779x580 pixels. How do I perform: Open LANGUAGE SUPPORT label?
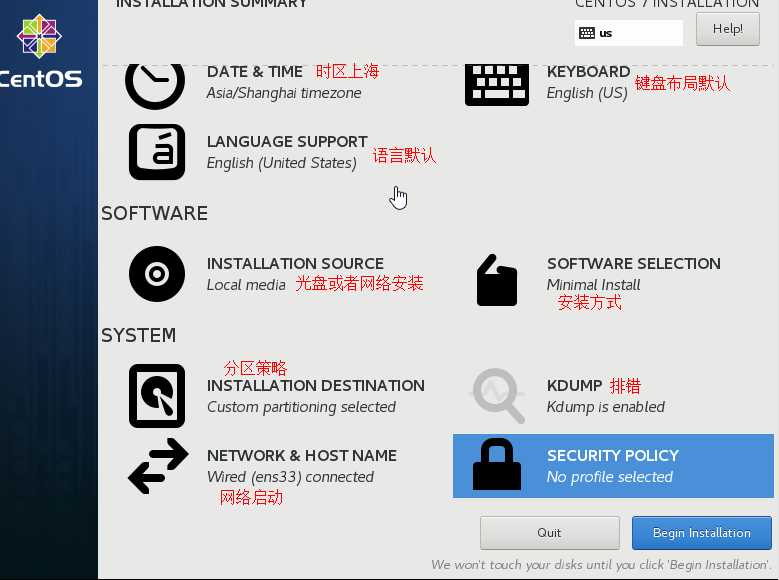tap(287, 142)
